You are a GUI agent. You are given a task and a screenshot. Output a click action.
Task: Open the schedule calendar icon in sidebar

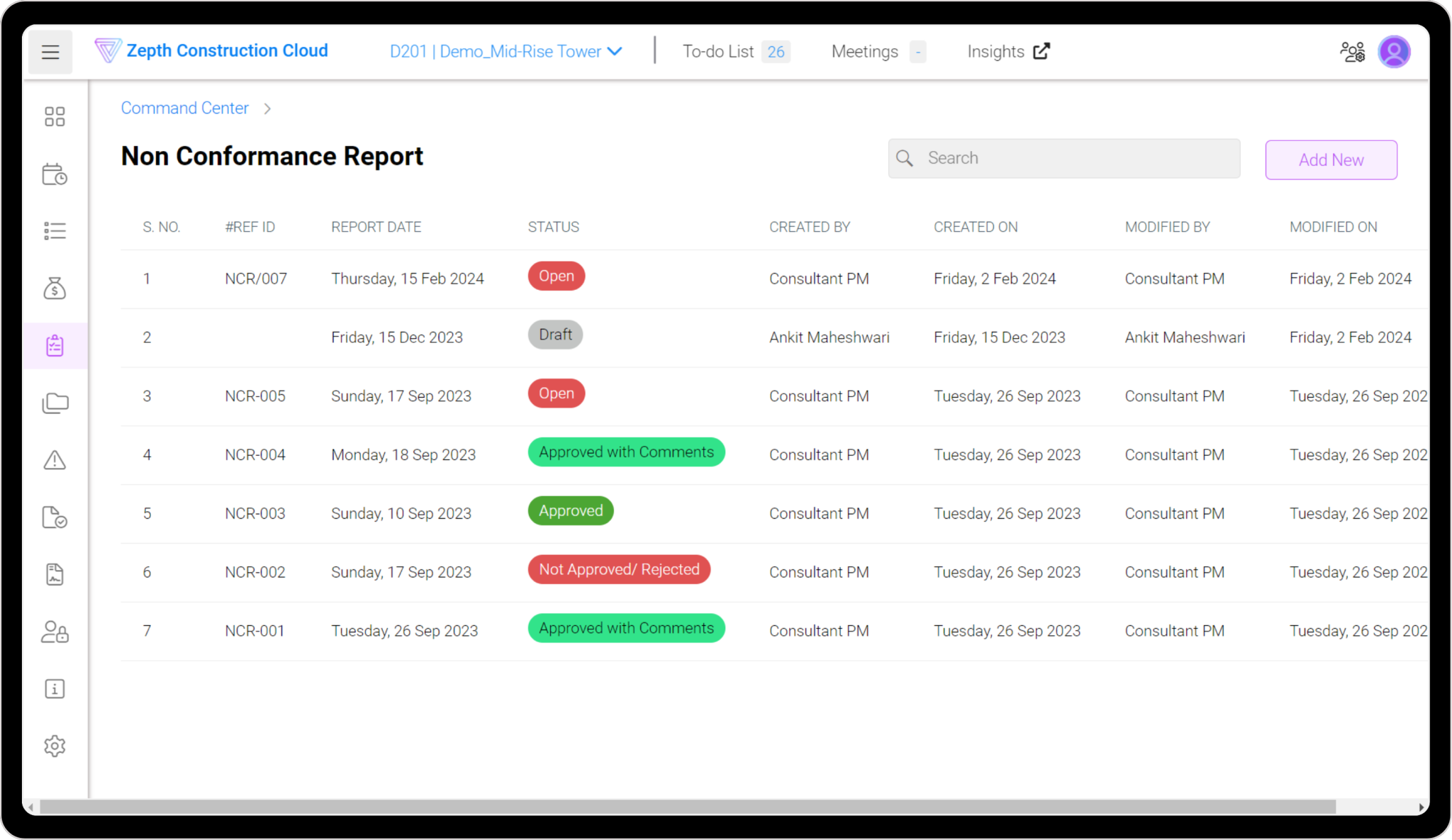point(55,174)
